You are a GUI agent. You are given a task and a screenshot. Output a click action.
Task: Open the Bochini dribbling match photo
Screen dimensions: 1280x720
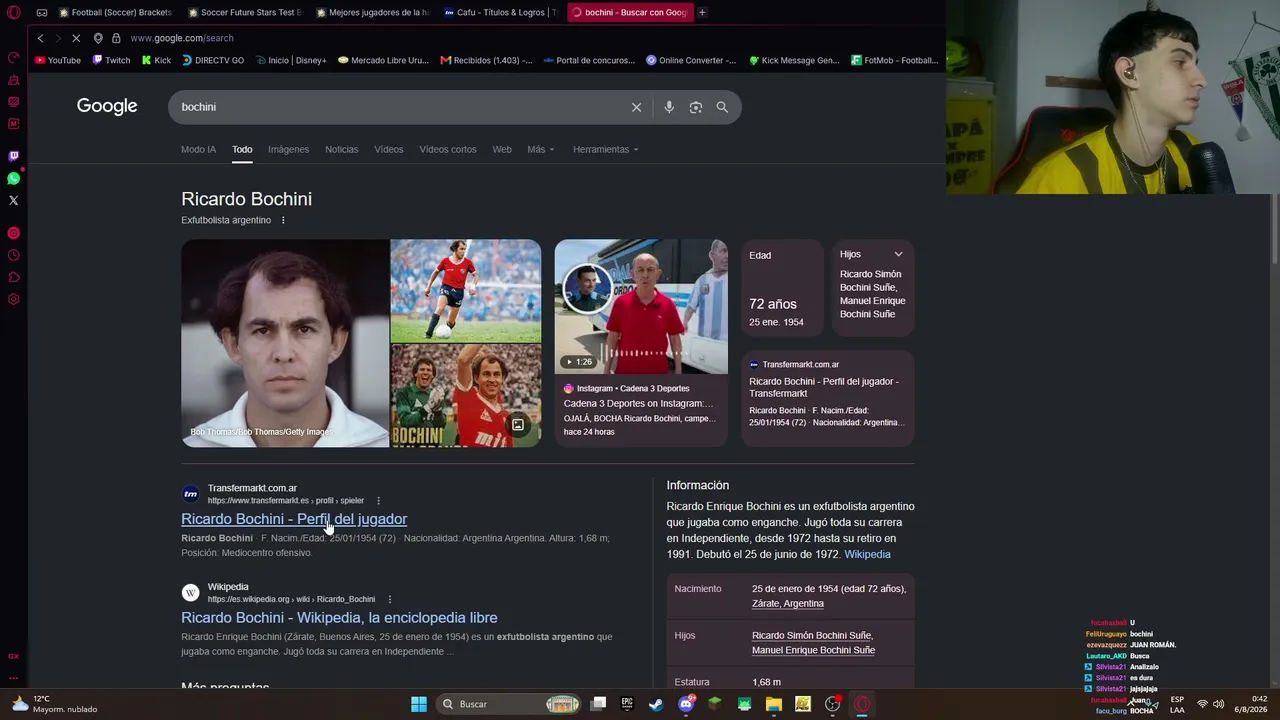(466, 291)
